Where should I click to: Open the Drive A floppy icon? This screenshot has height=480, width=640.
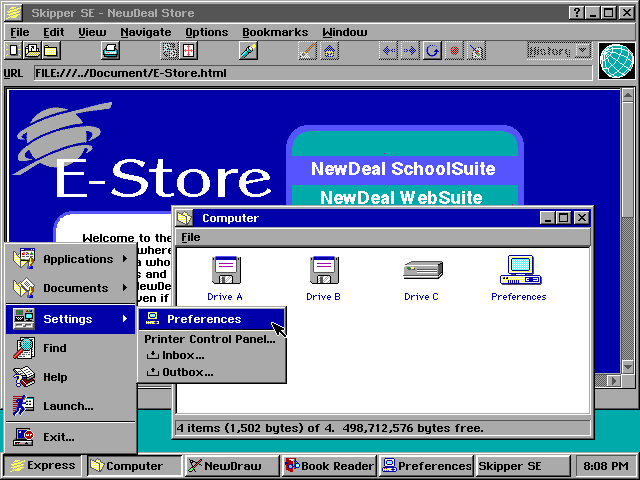click(x=225, y=271)
